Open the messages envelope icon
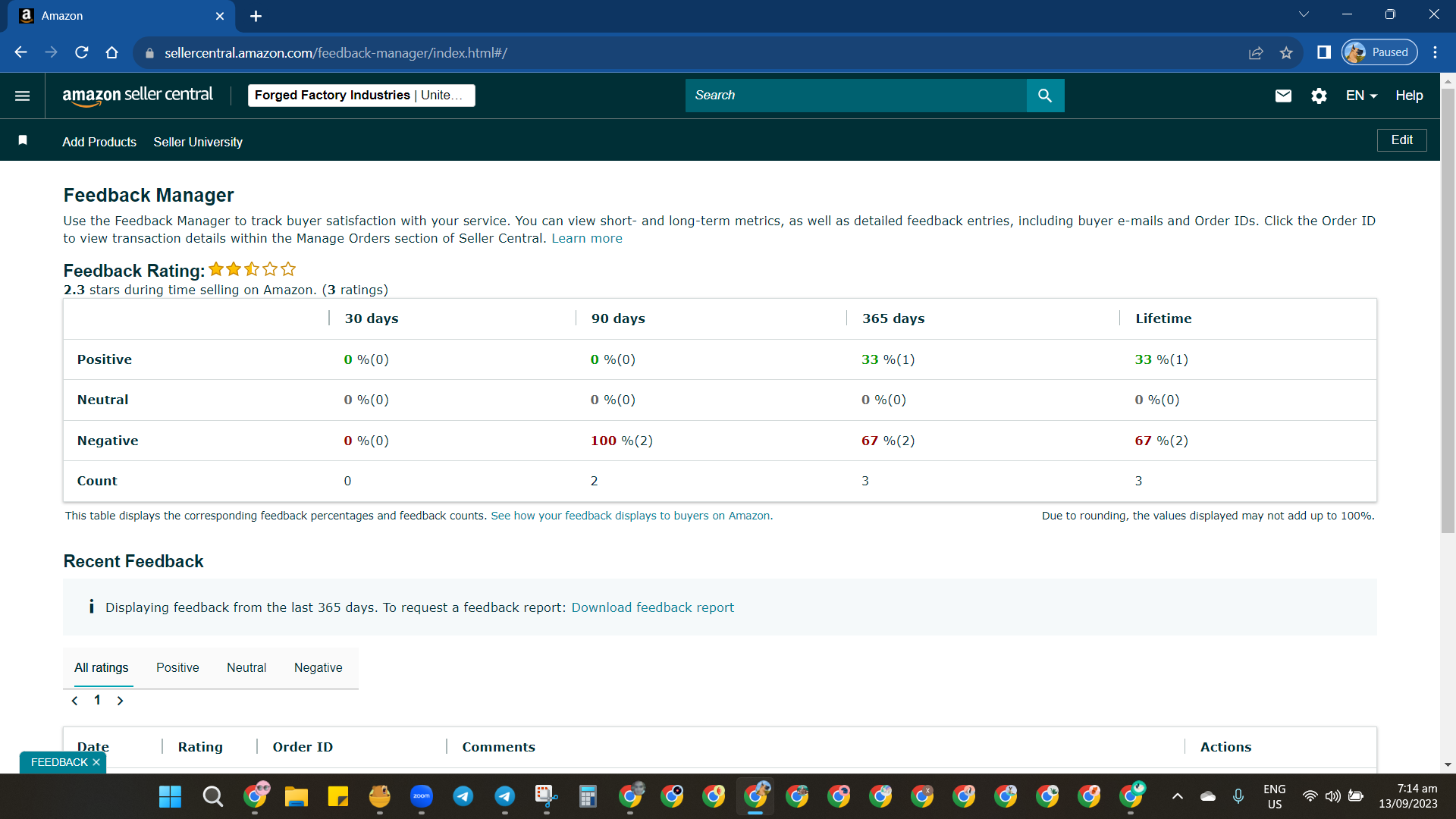The height and width of the screenshot is (819, 1456). click(x=1283, y=96)
